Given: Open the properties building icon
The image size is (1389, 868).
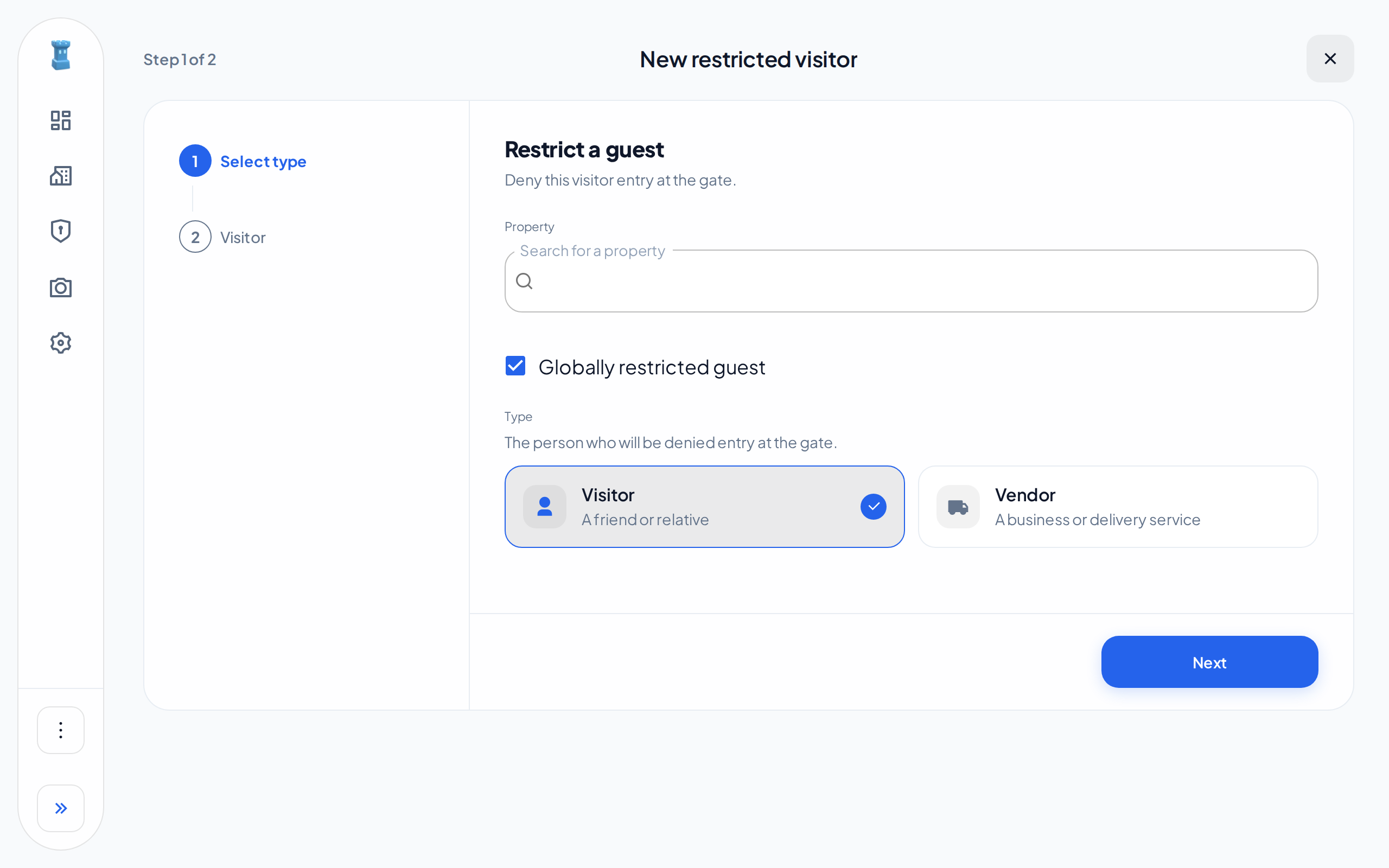Looking at the screenshot, I should pos(61,176).
